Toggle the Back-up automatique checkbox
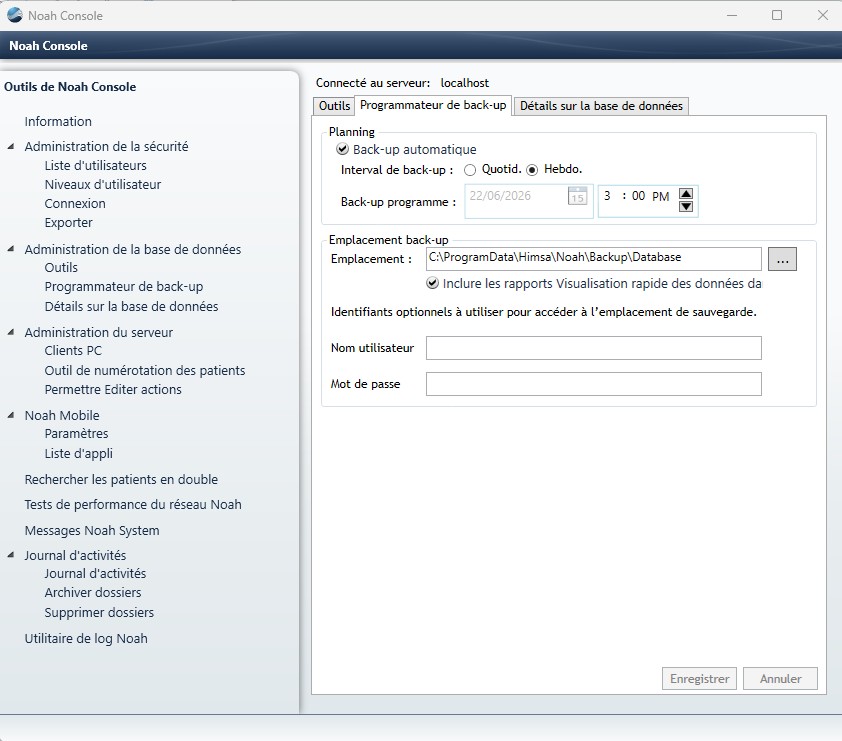The width and height of the screenshot is (842, 741). [342, 149]
